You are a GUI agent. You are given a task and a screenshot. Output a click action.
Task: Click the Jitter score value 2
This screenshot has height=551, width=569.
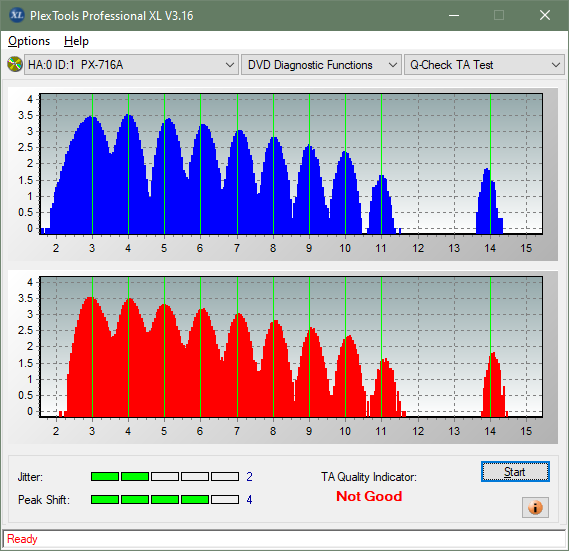click(x=249, y=477)
